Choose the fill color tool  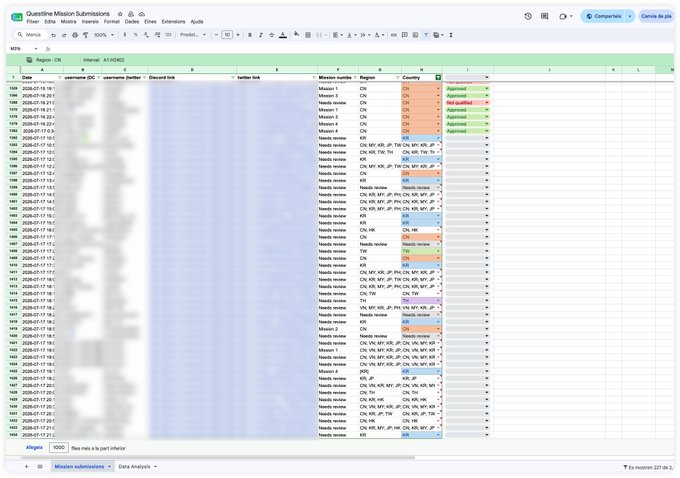[297, 35]
